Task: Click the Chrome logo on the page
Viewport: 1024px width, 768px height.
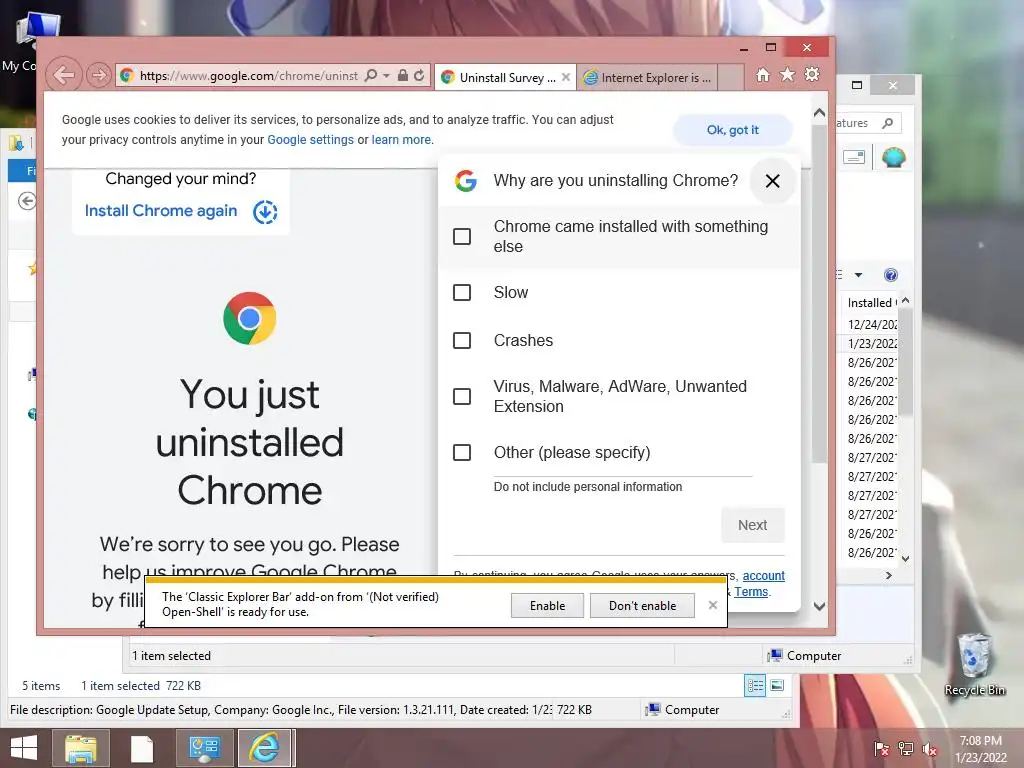Action: click(x=249, y=318)
